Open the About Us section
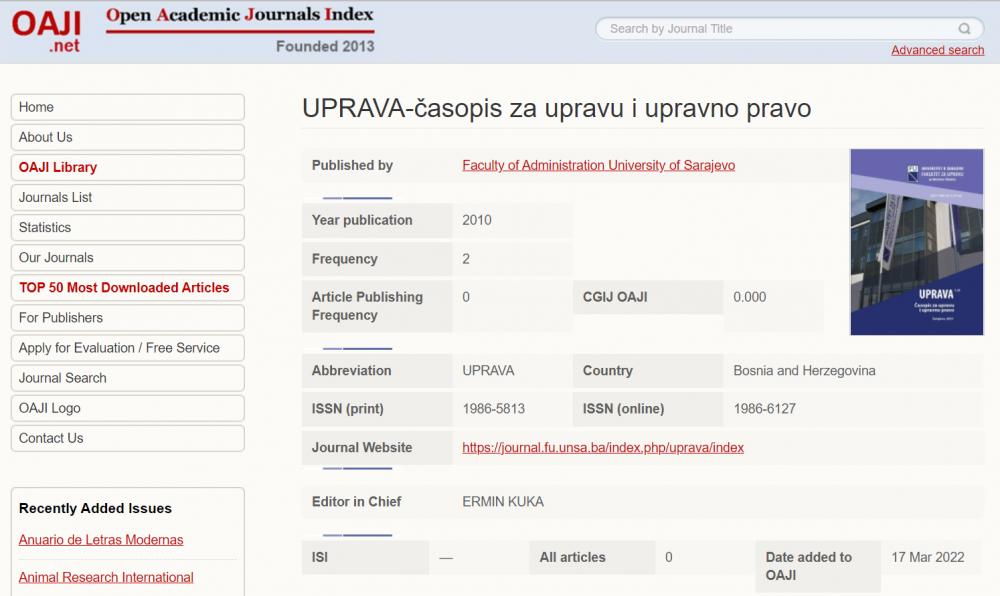 tap(126, 137)
